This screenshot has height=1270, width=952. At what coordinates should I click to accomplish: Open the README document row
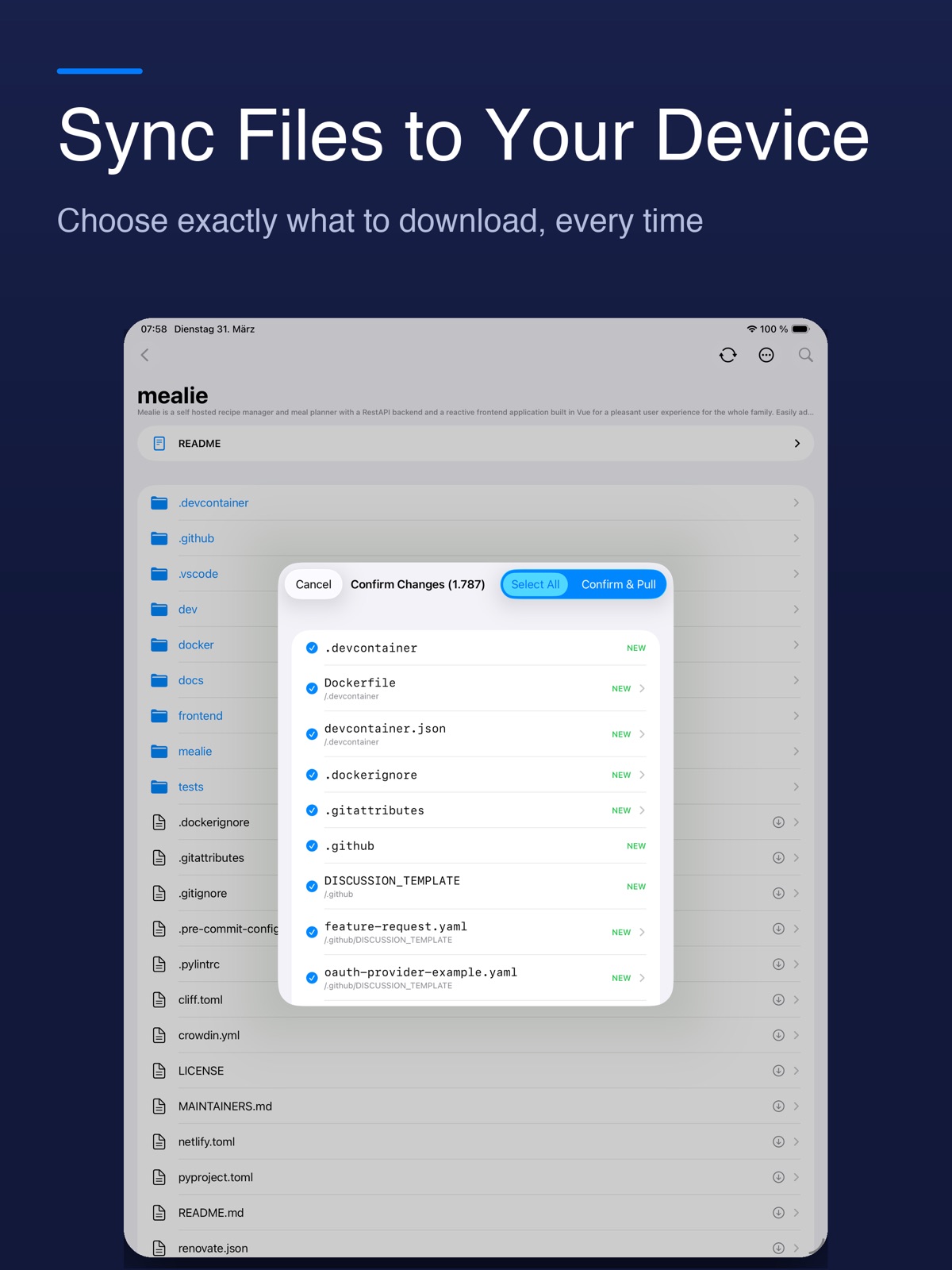tap(475, 443)
